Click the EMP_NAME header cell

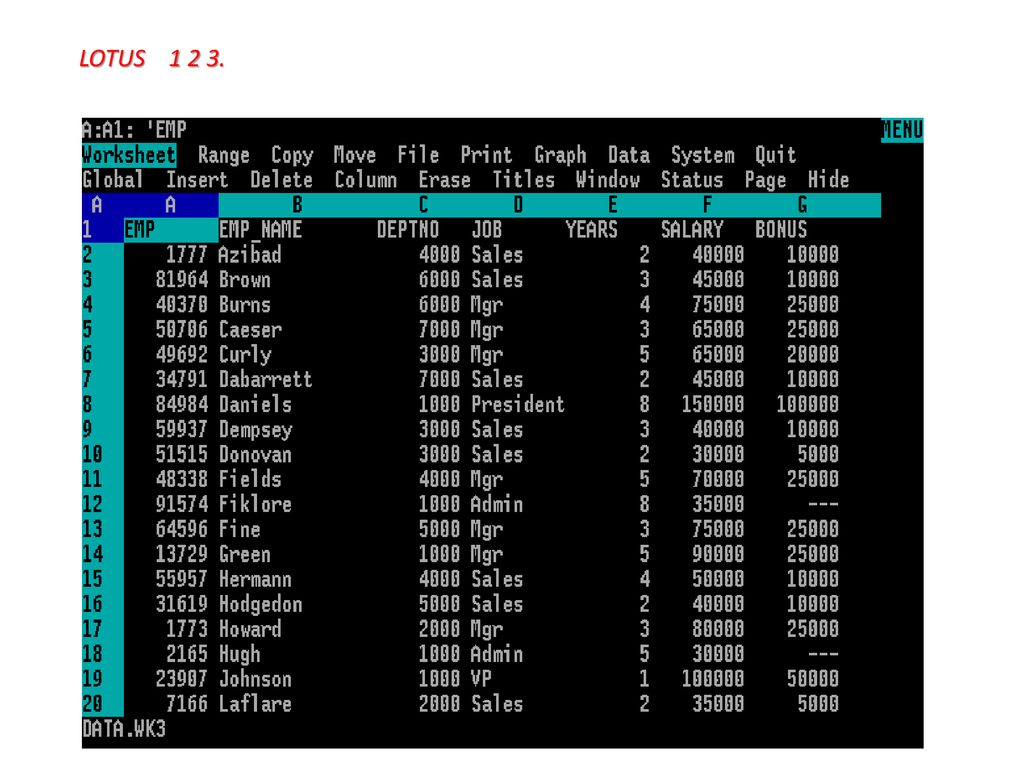click(260, 230)
